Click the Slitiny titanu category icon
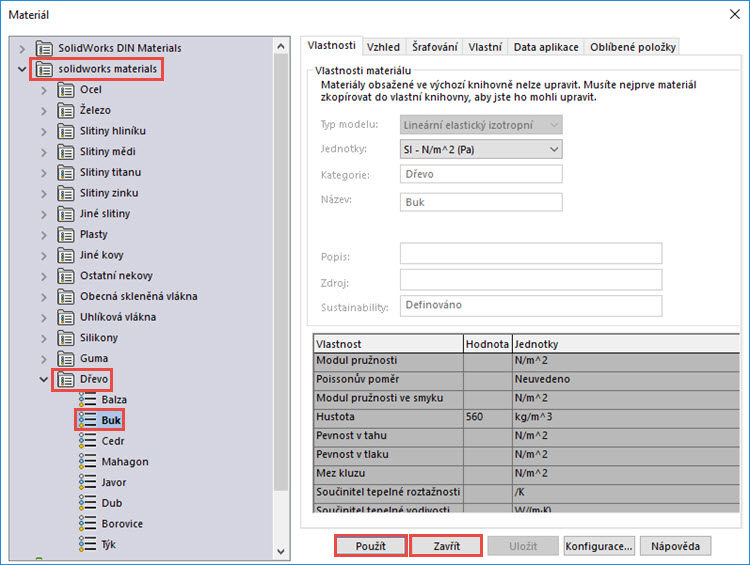Screen dimensions: 750x565 (x=66, y=172)
